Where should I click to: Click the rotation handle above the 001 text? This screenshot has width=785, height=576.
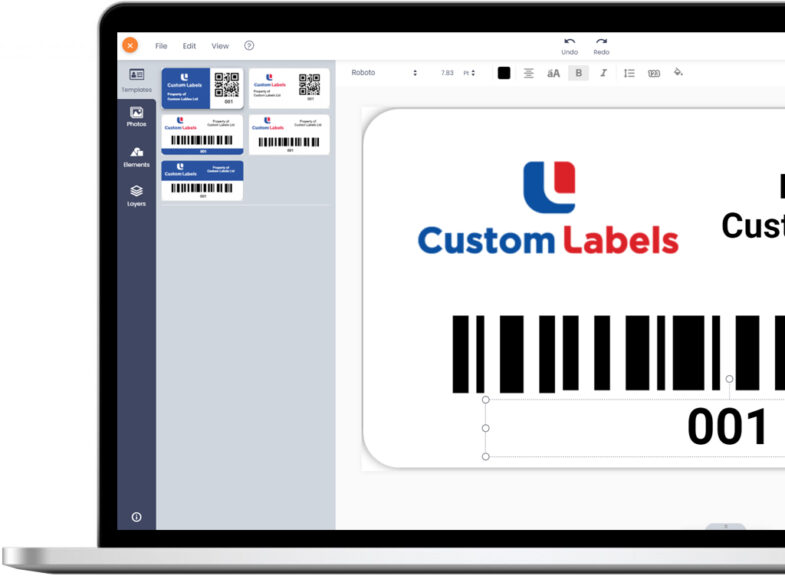pos(729,379)
